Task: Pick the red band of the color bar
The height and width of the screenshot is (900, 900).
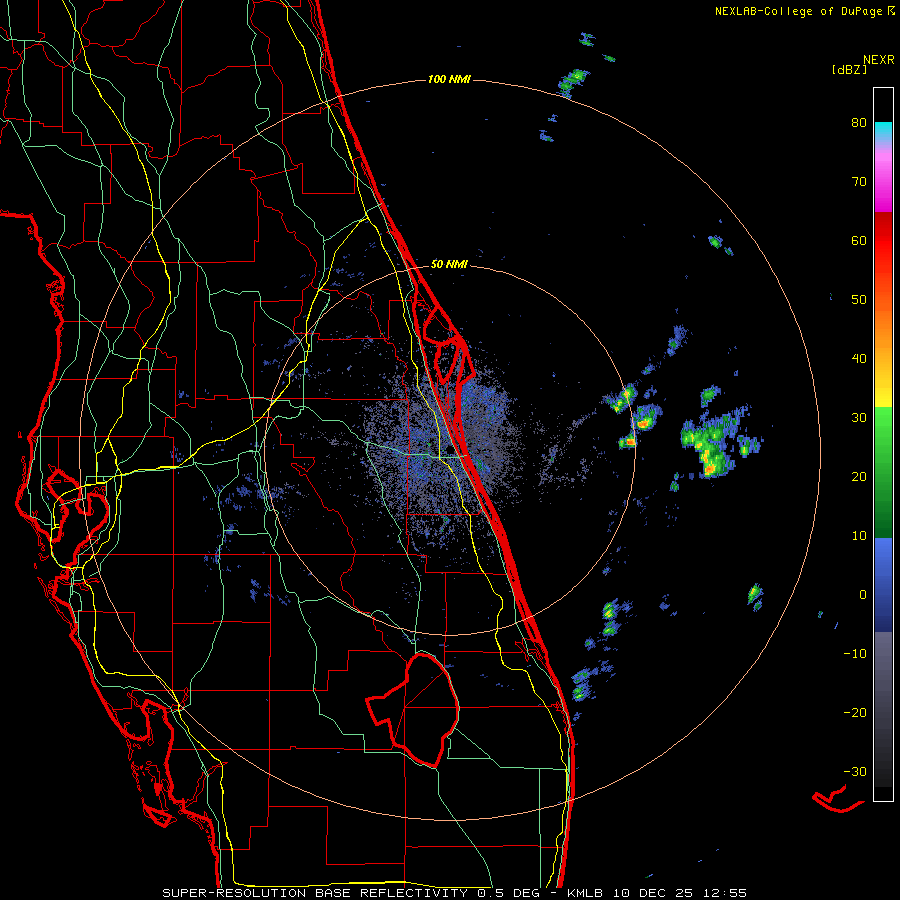Action: pos(883,241)
